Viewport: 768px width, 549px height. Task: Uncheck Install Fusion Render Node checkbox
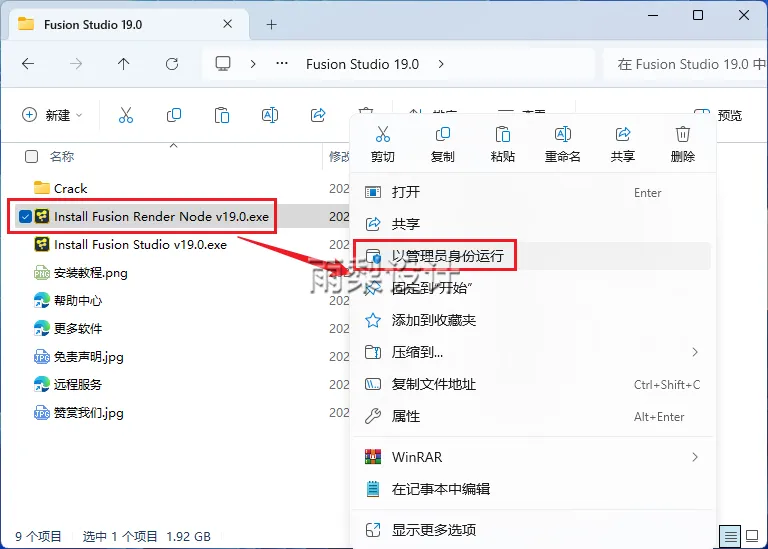pyautogui.click(x=25, y=216)
